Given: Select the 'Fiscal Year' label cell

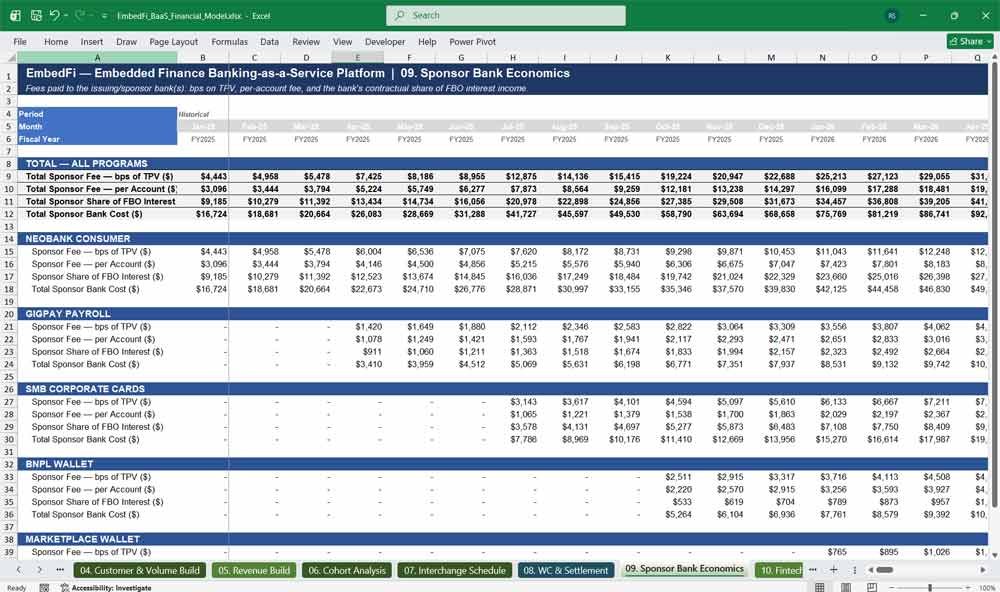Looking at the screenshot, I should coord(97,138).
